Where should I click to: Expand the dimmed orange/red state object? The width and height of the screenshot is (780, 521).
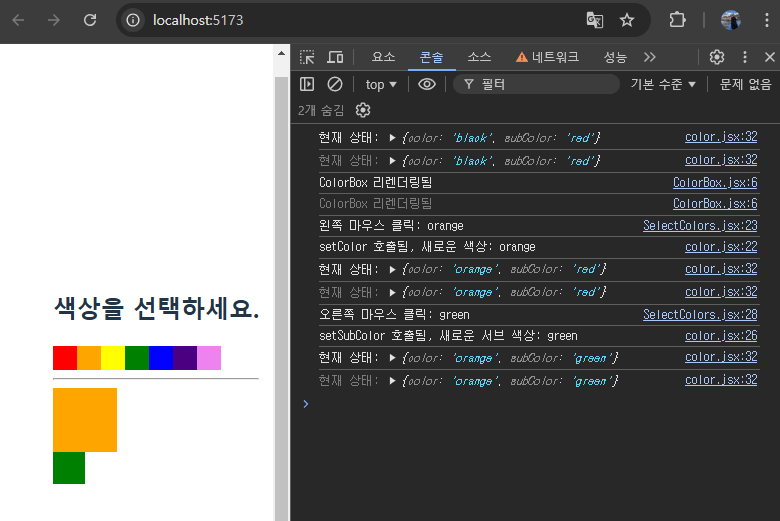point(392,293)
